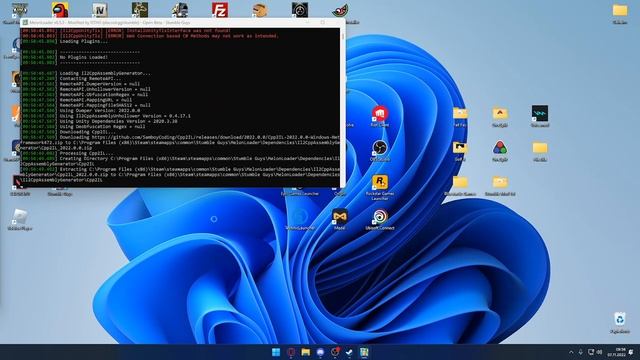Open the plain yellow folder below the teal-wave icon
Image resolution: width=640 pixels, height=360 pixels.
coord(540,148)
